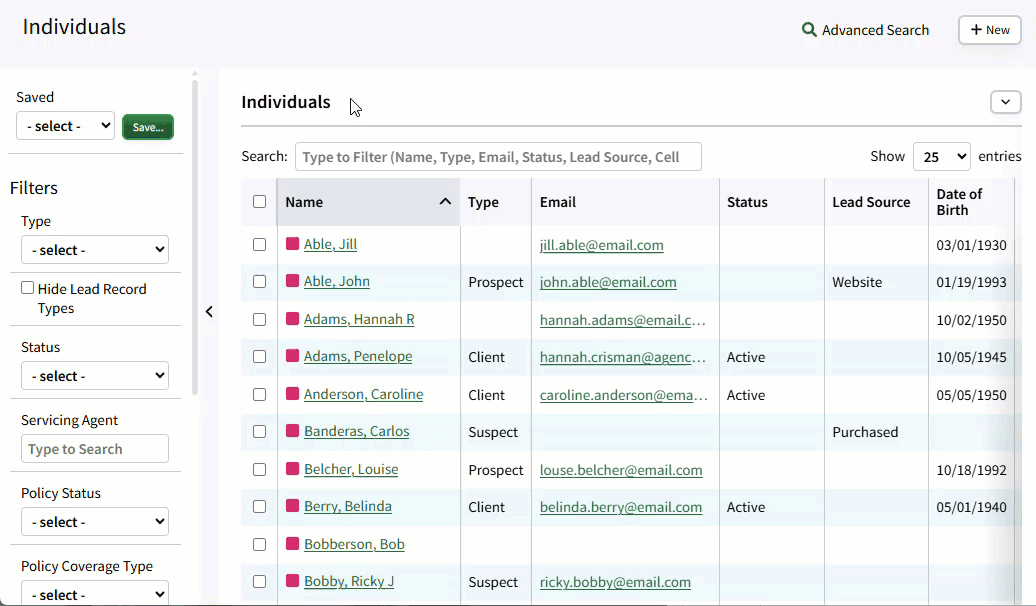Sort by the Name column header
1036x606 pixels.
tap(369, 202)
